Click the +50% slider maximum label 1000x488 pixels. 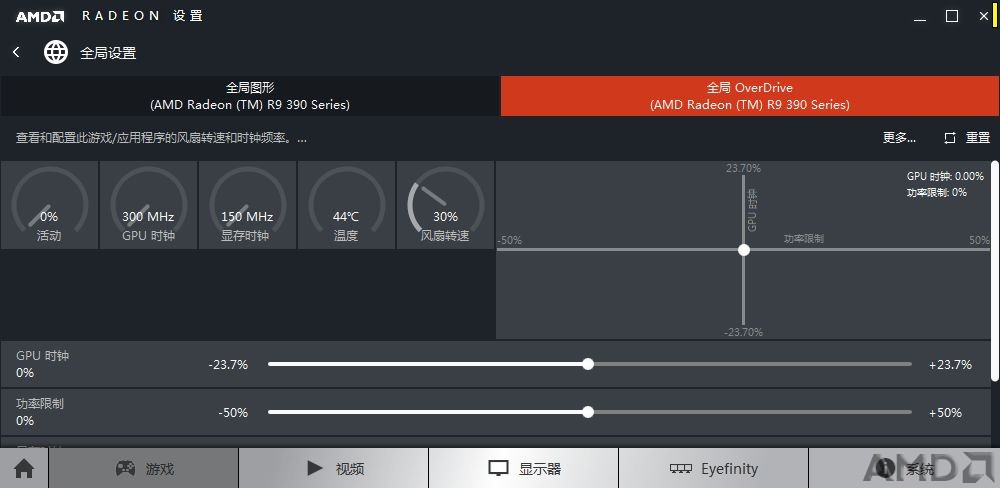coord(945,413)
